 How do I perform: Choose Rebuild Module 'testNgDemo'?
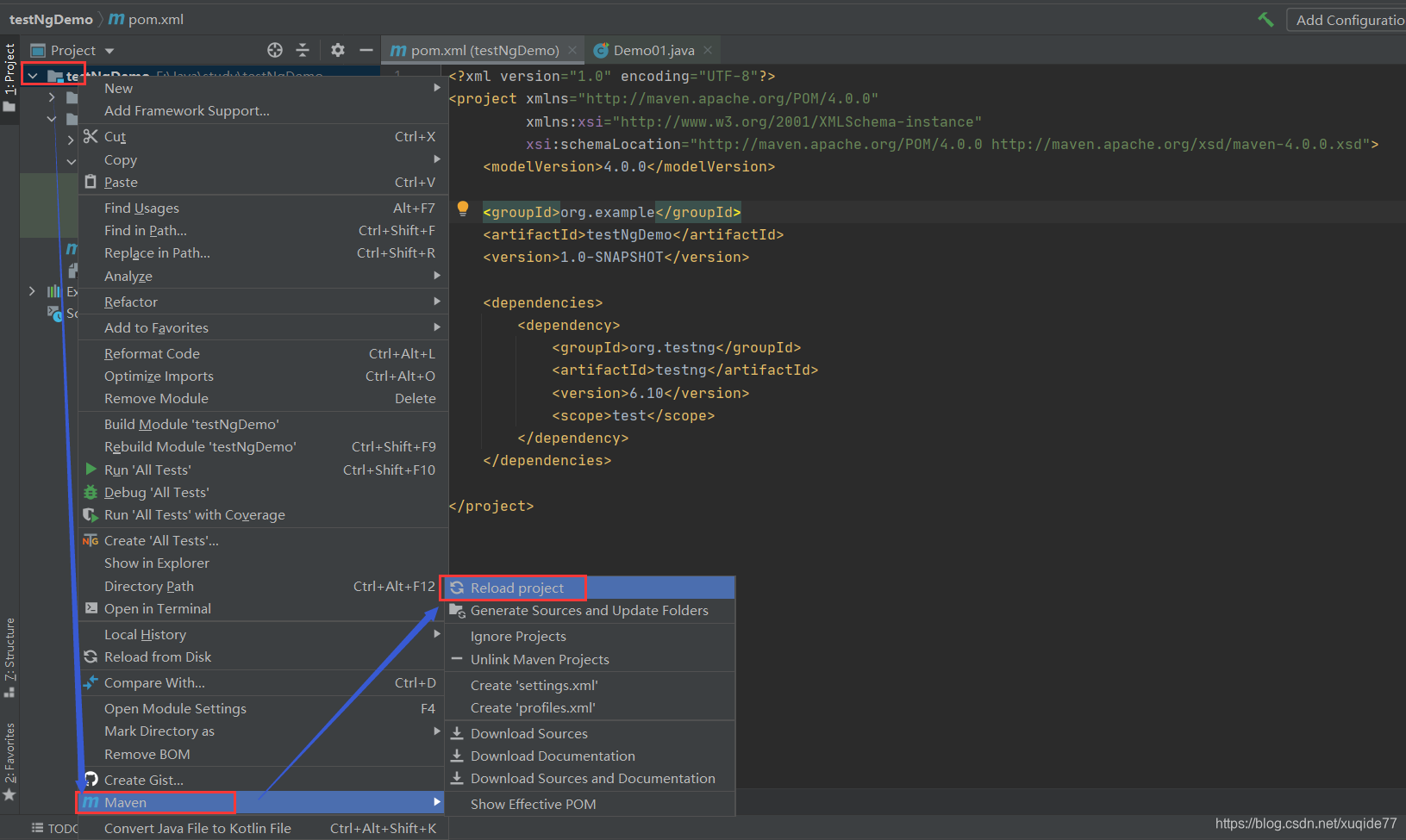(263, 446)
